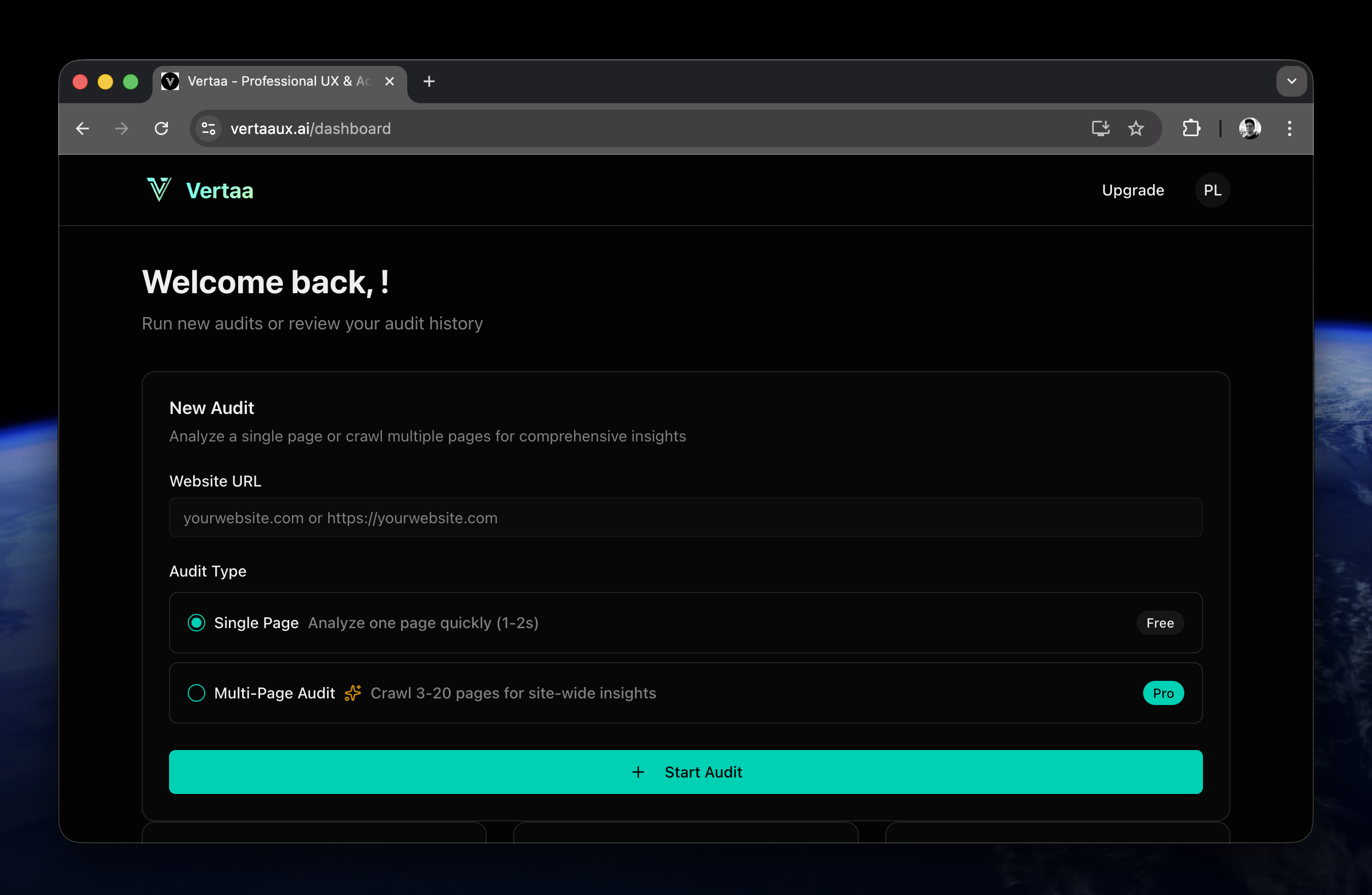1372x895 pixels.
Task: Open the PL user account menu
Action: click(1212, 191)
